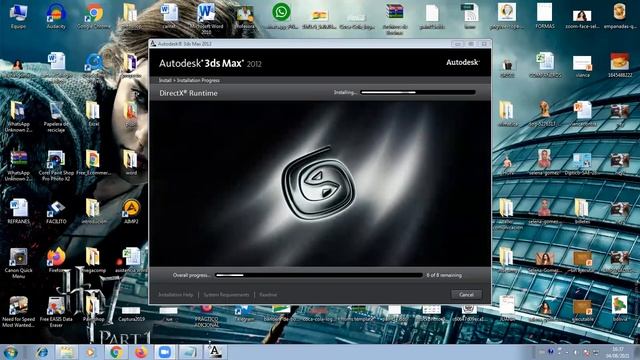Open Windows Explorer from the taskbar
This screenshot has width=640, height=360.
point(66,352)
